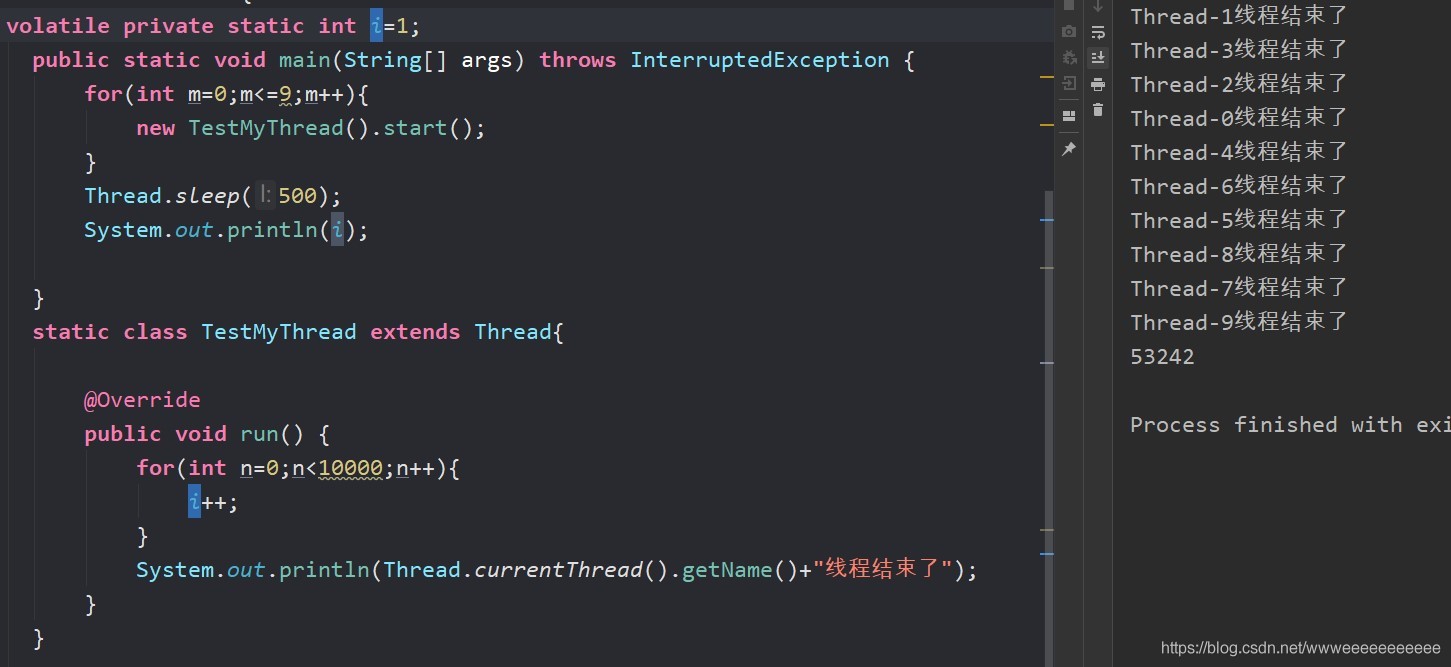Click console line Thread-7线程结束了
Image resolution: width=1451 pixels, height=667 pixels.
pos(1239,288)
